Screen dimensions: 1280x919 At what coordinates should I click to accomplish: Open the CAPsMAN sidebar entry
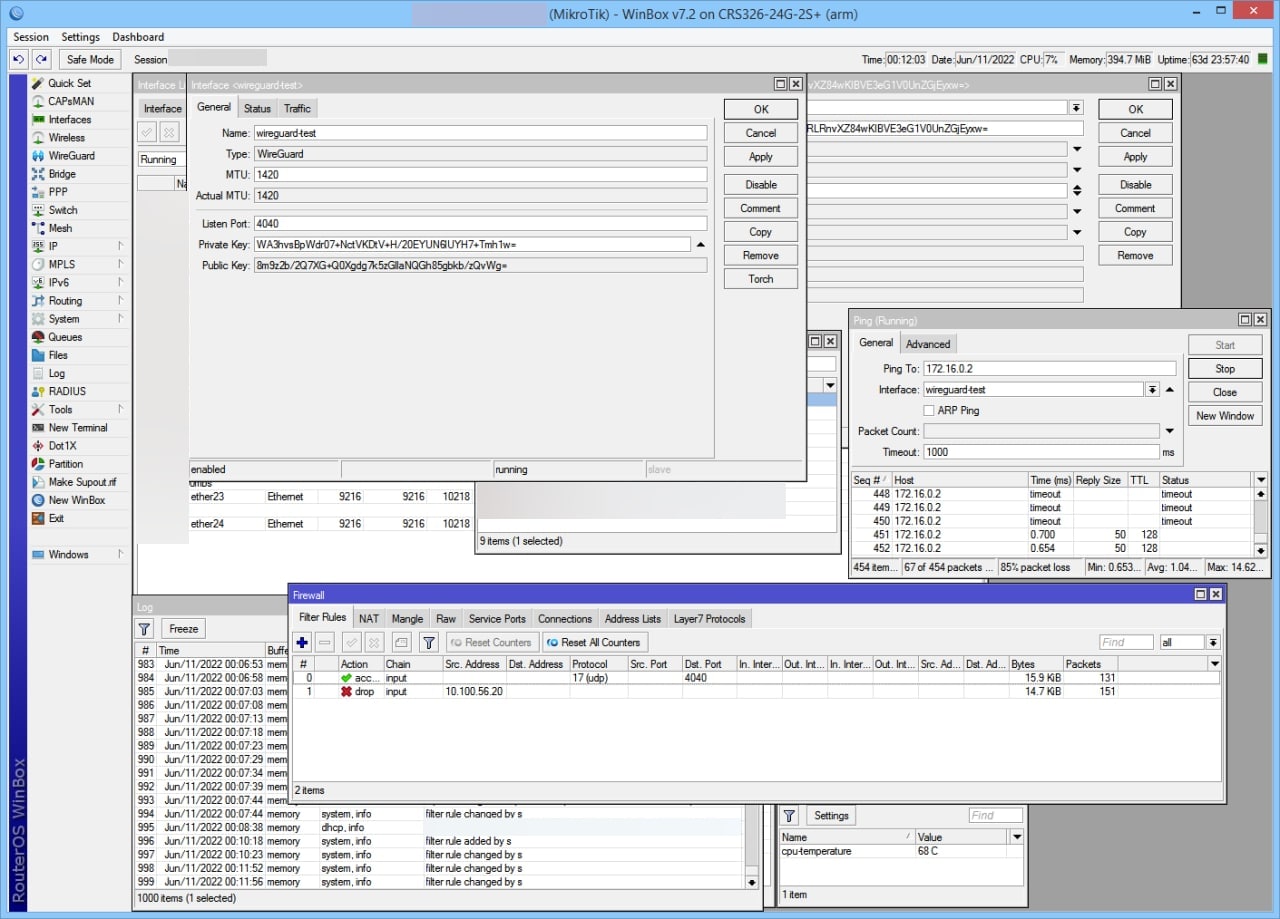[71, 101]
